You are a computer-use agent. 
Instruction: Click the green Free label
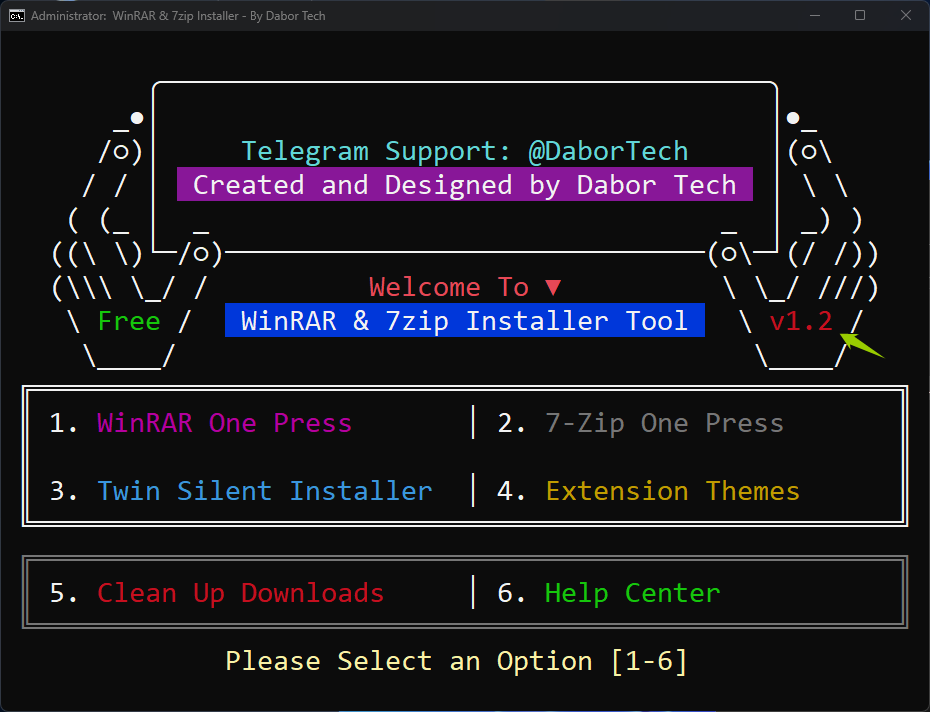point(129,321)
